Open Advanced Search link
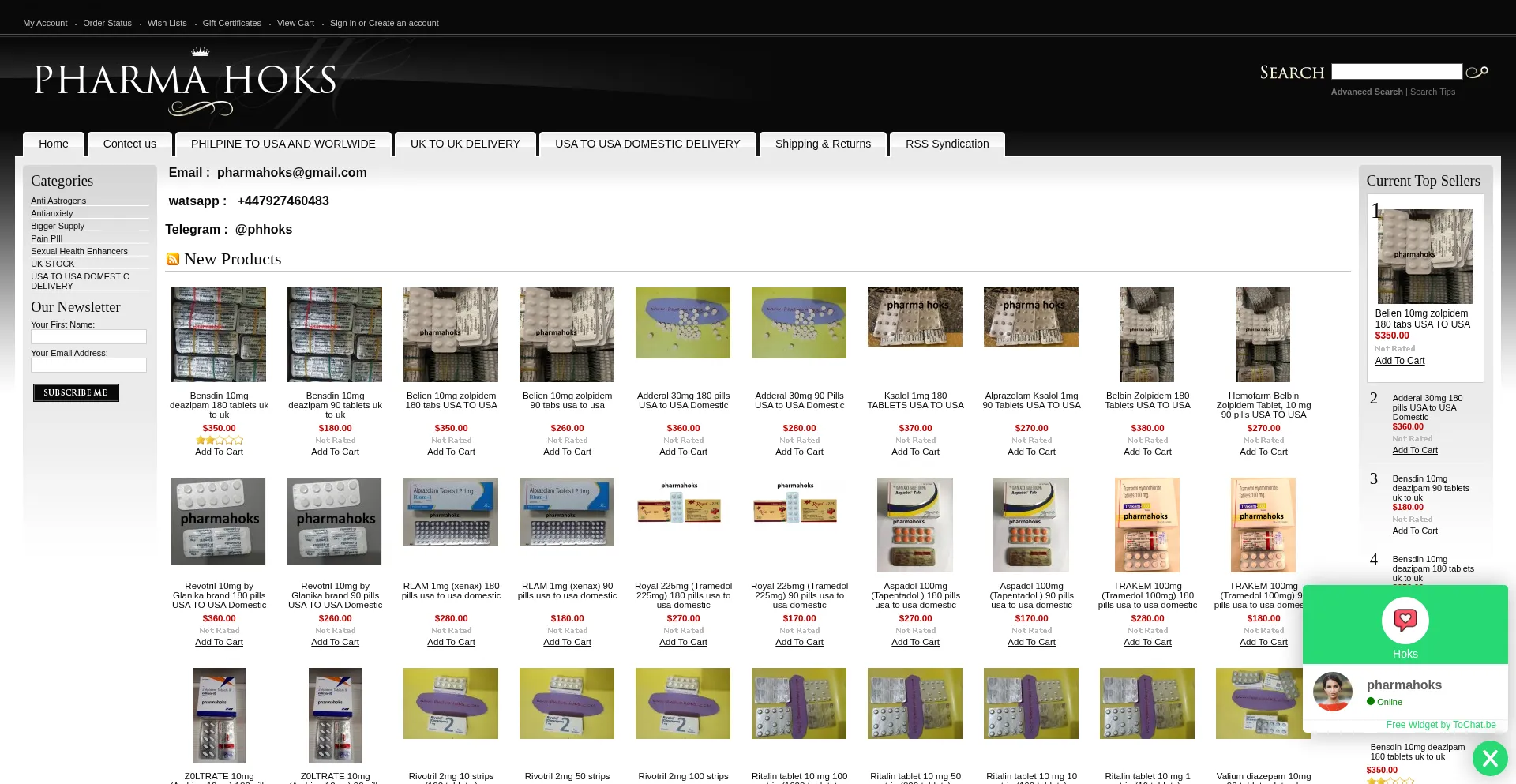The height and width of the screenshot is (784, 1516). pos(1367,92)
